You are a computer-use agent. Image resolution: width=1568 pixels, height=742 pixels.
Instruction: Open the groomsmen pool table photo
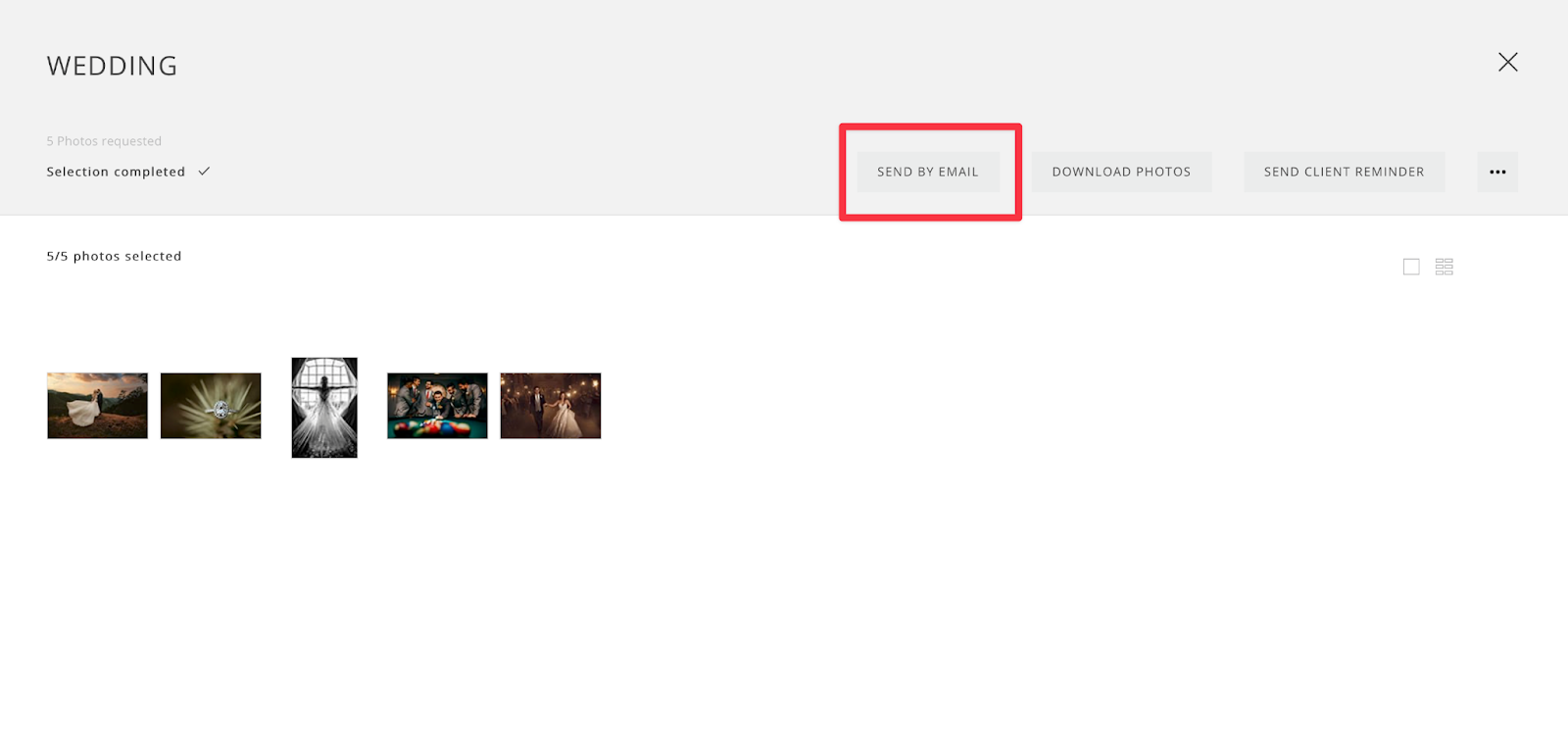(x=437, y=406)
